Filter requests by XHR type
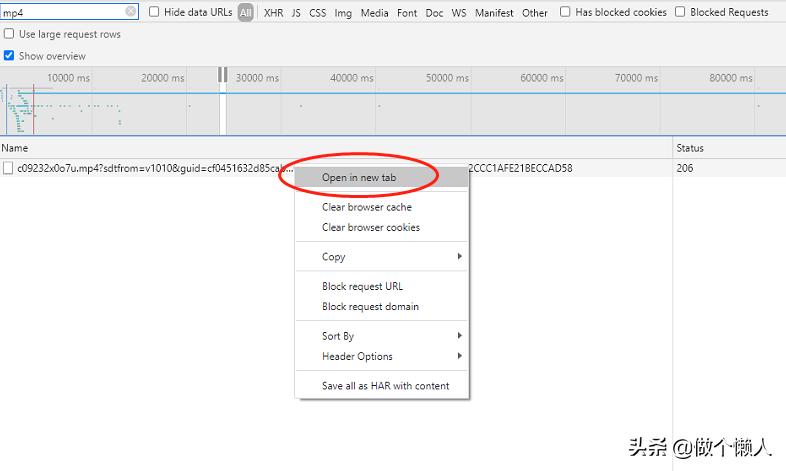Screen dimensions: 786x471 point(273,13)
